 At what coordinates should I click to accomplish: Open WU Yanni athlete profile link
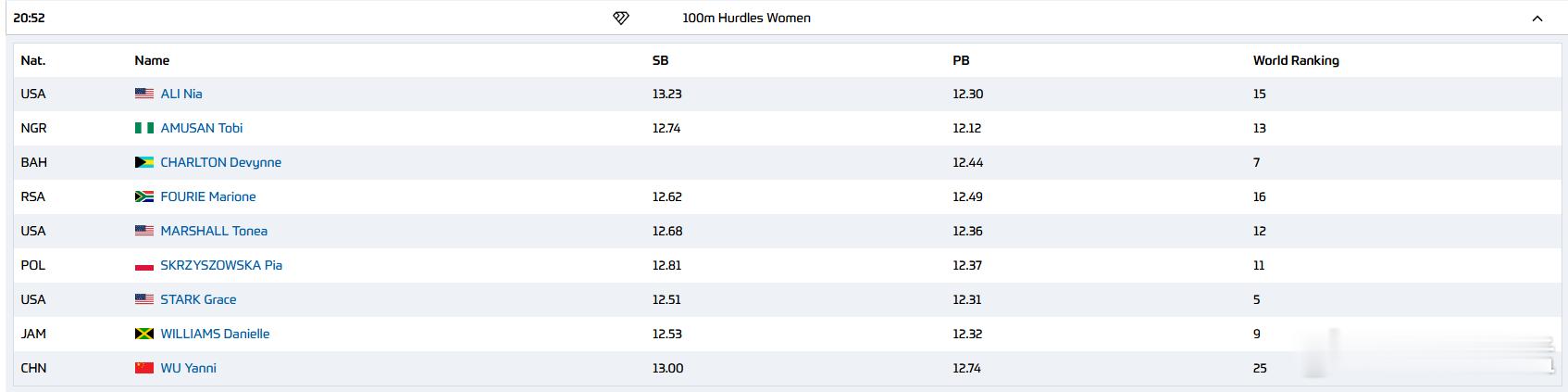[x=189, y=368]
